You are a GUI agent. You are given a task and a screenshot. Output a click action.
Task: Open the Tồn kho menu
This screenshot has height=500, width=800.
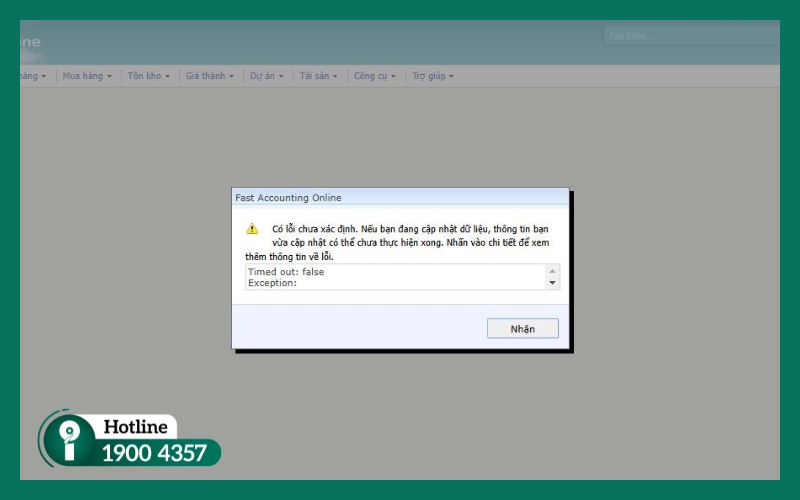pos(148,76)
